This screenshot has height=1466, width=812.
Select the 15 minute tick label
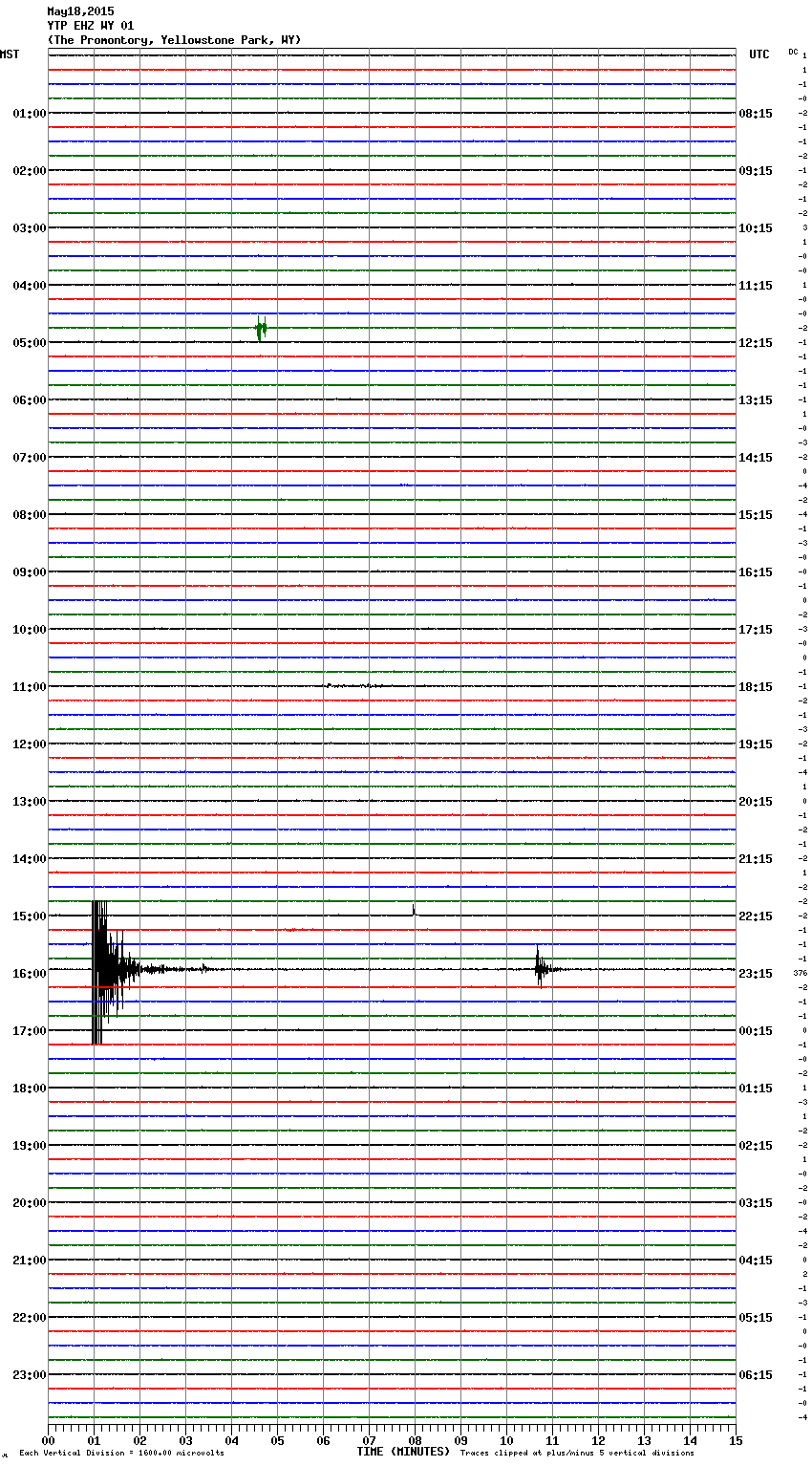735,1441
